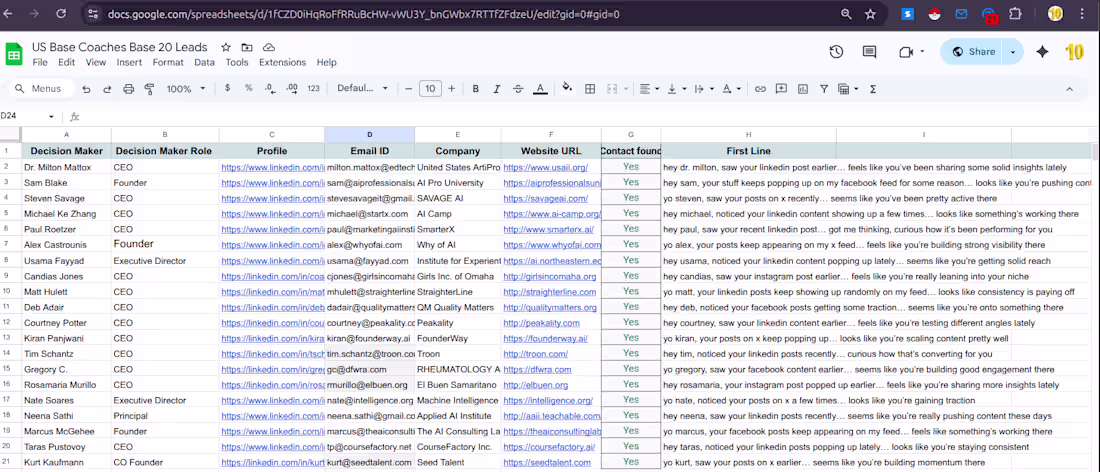Viewport: 1100px width, 472px height.
Task: Open the File menu
Action: (40, 62)
